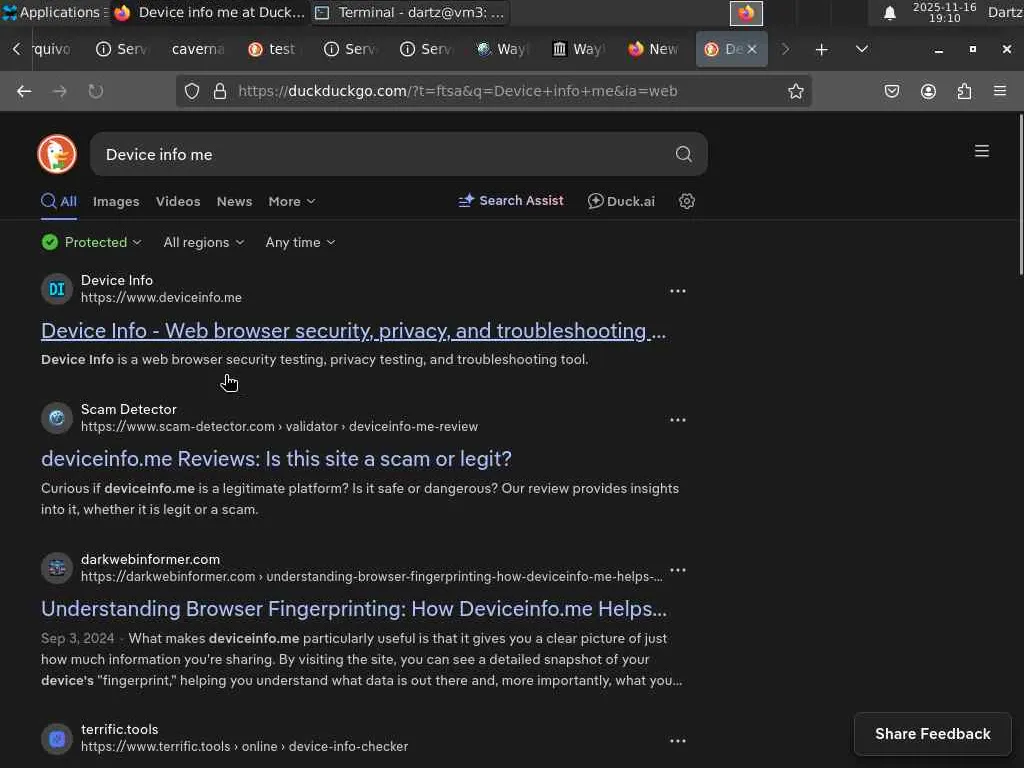The width and height of the screenshot is (1024, 768).
Task: Click the page vertical scrollbar
Action: [x=1020, y=195]
